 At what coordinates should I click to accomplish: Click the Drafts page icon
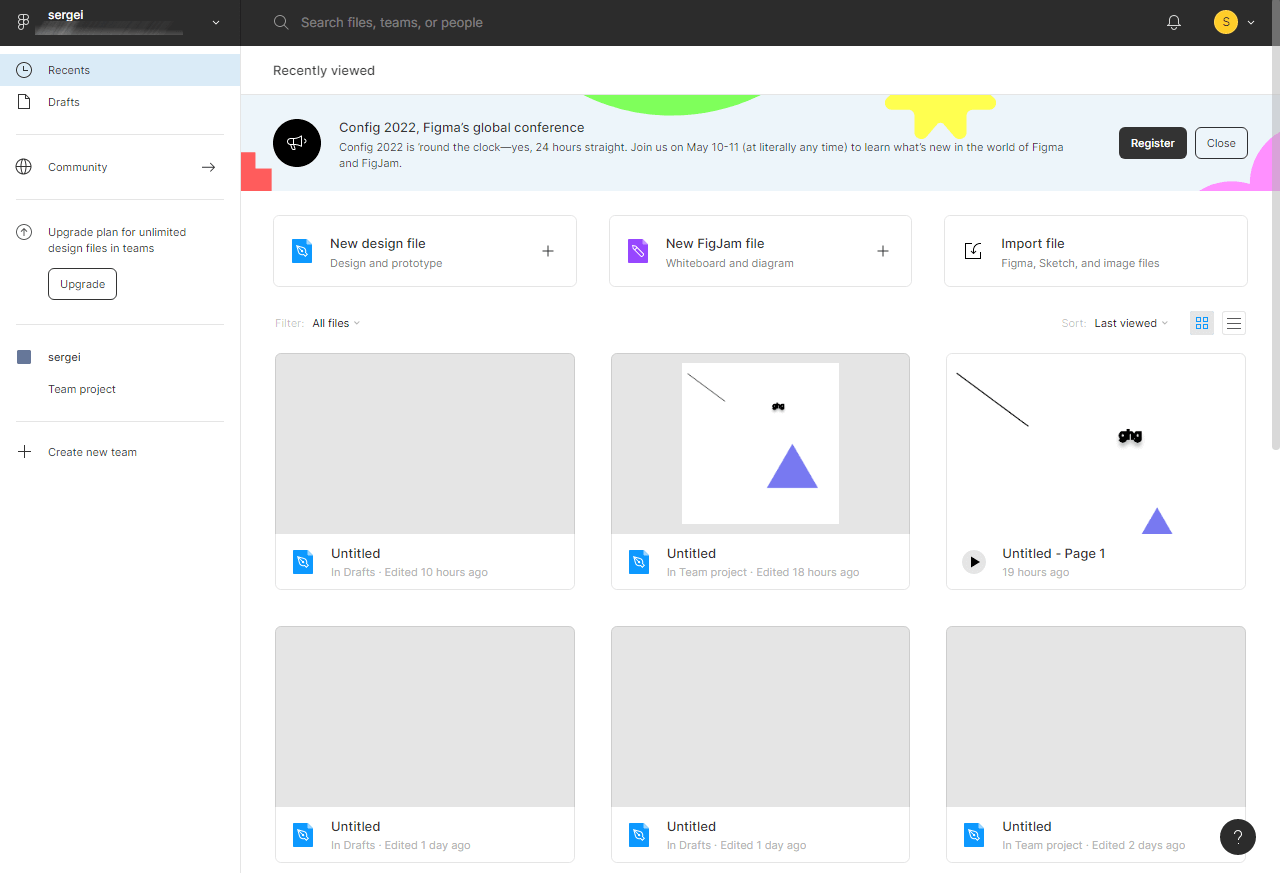pos(24,102)
